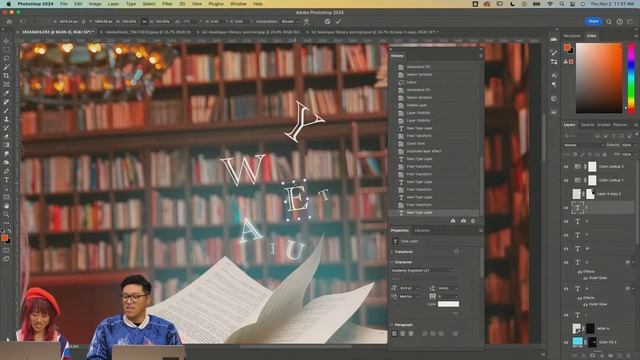The height and width of the screenshot is (360, 640).
Task: Collapse the Character section in Properties
Action: coord(392,262)
